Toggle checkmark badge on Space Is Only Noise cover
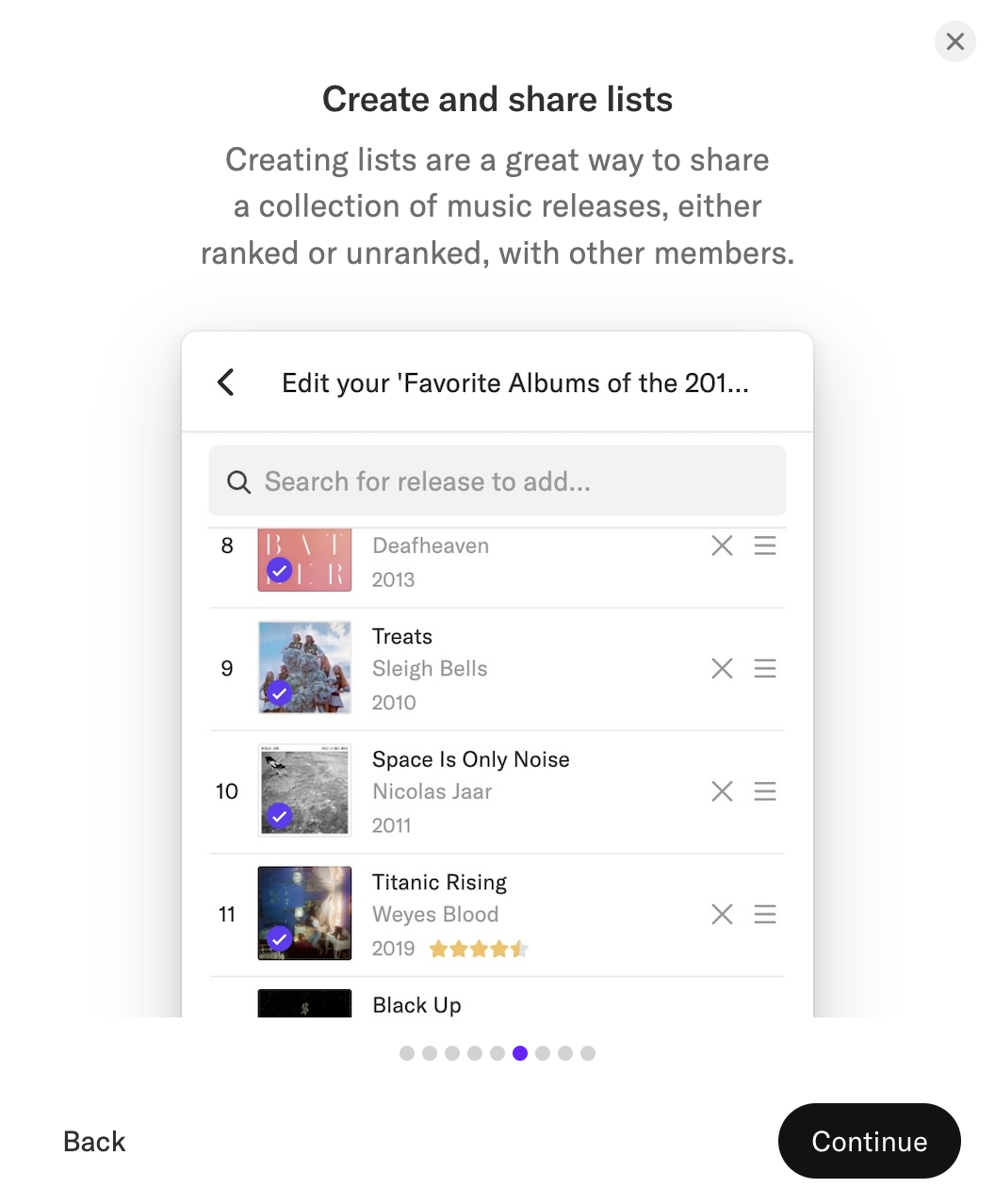 click(279, 816)
